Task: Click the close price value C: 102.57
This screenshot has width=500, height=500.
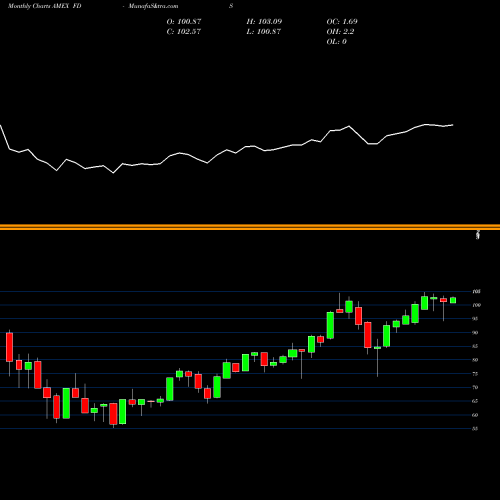Action: (184, 32)
